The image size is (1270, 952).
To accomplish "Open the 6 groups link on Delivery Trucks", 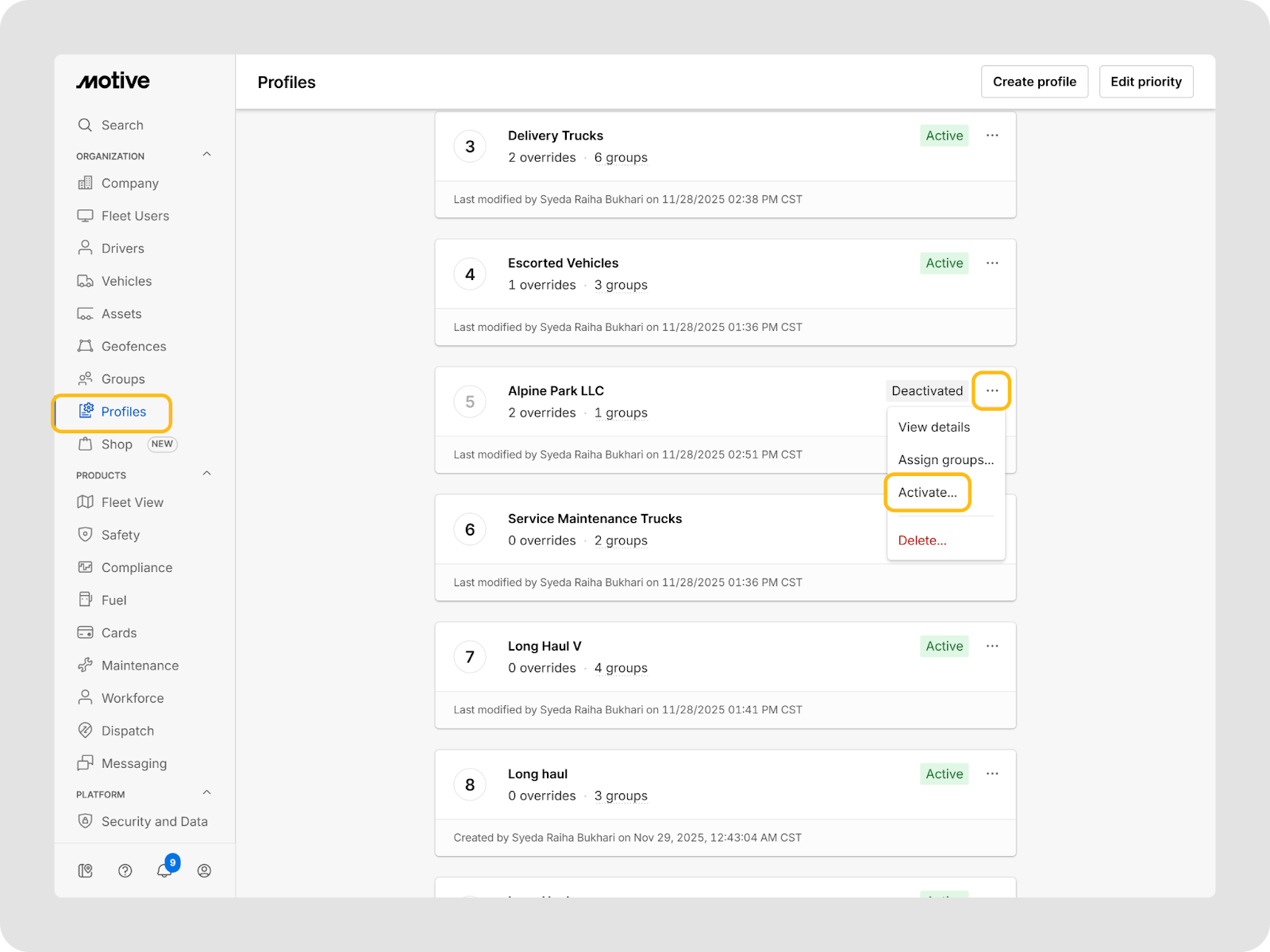I will pyautogui.click(x=621, y=158).
